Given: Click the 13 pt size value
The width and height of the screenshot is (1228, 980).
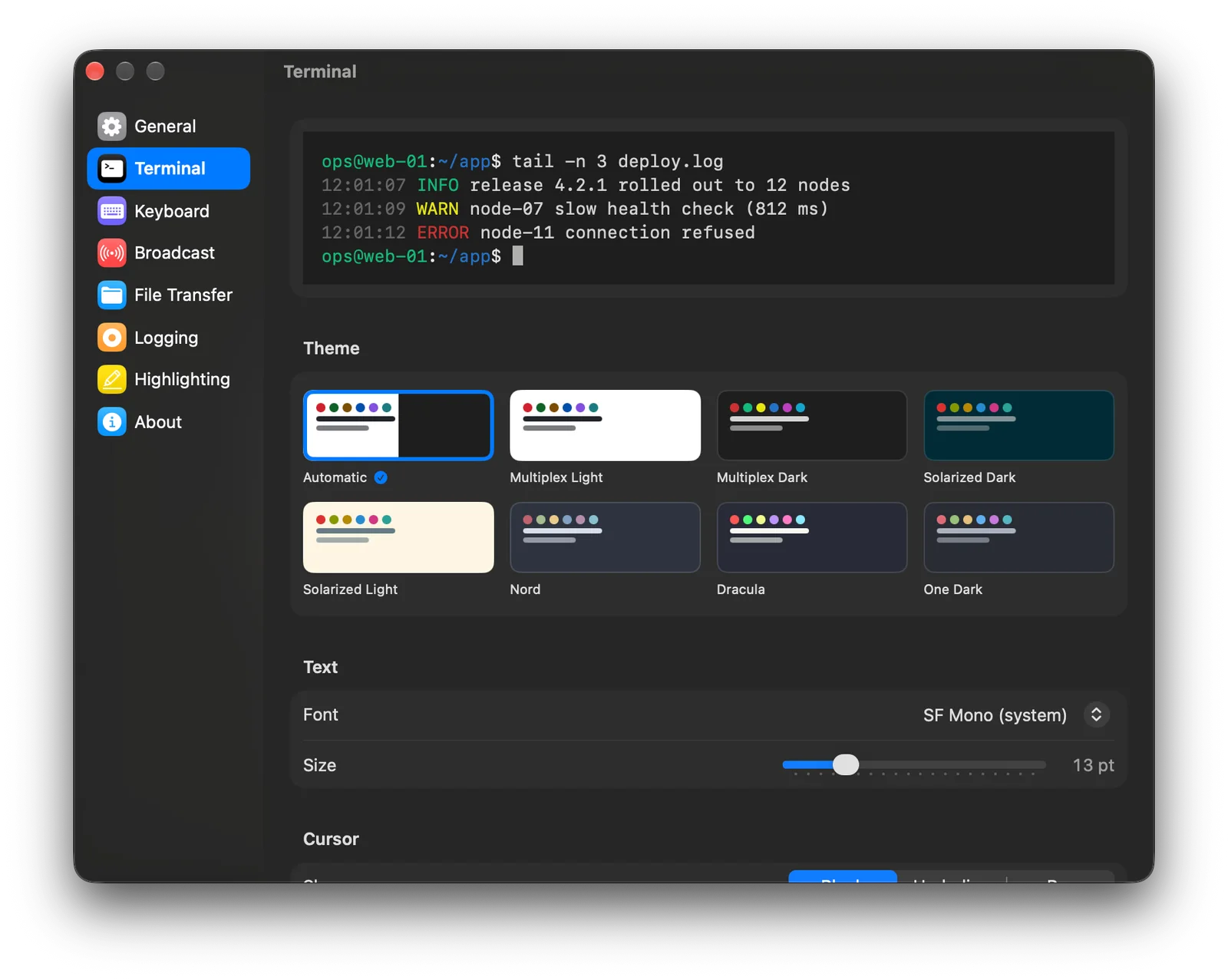Looking at the screenshot, I should point(1093,765).
